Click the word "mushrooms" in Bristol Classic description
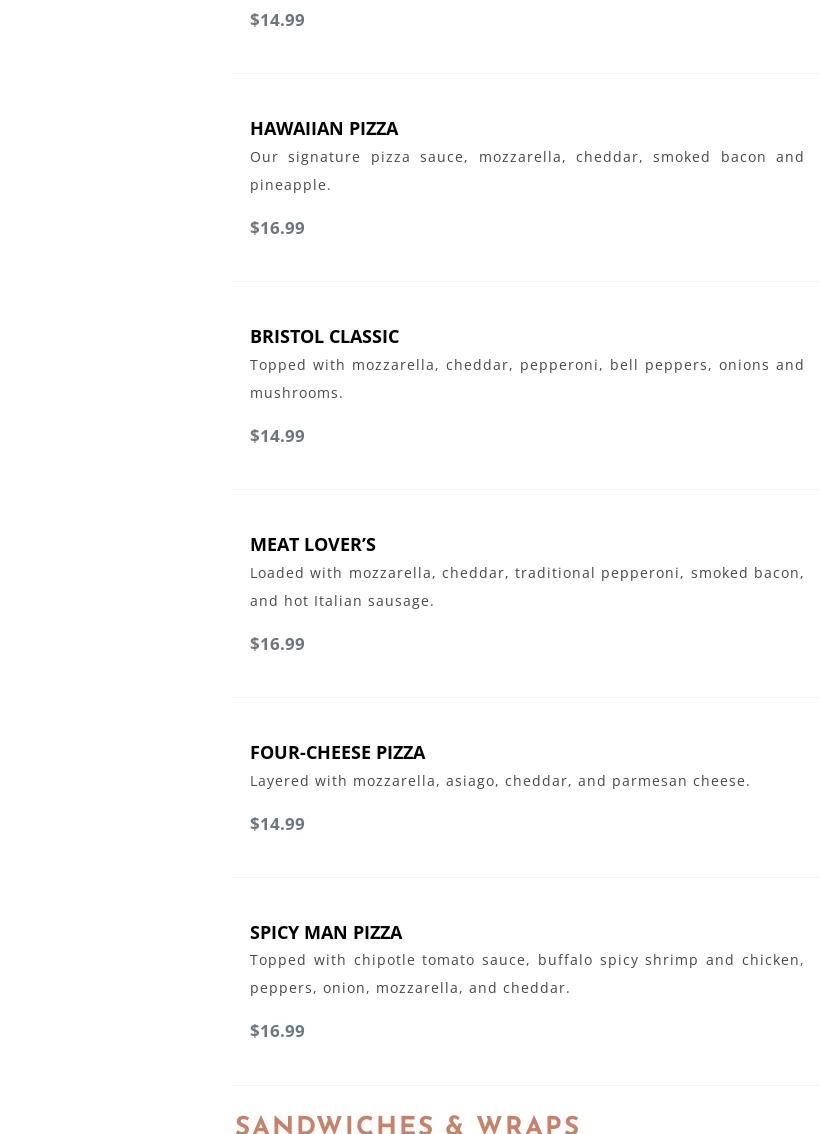Viewport: 820px width, 1134px height. [x=294, y=393]
